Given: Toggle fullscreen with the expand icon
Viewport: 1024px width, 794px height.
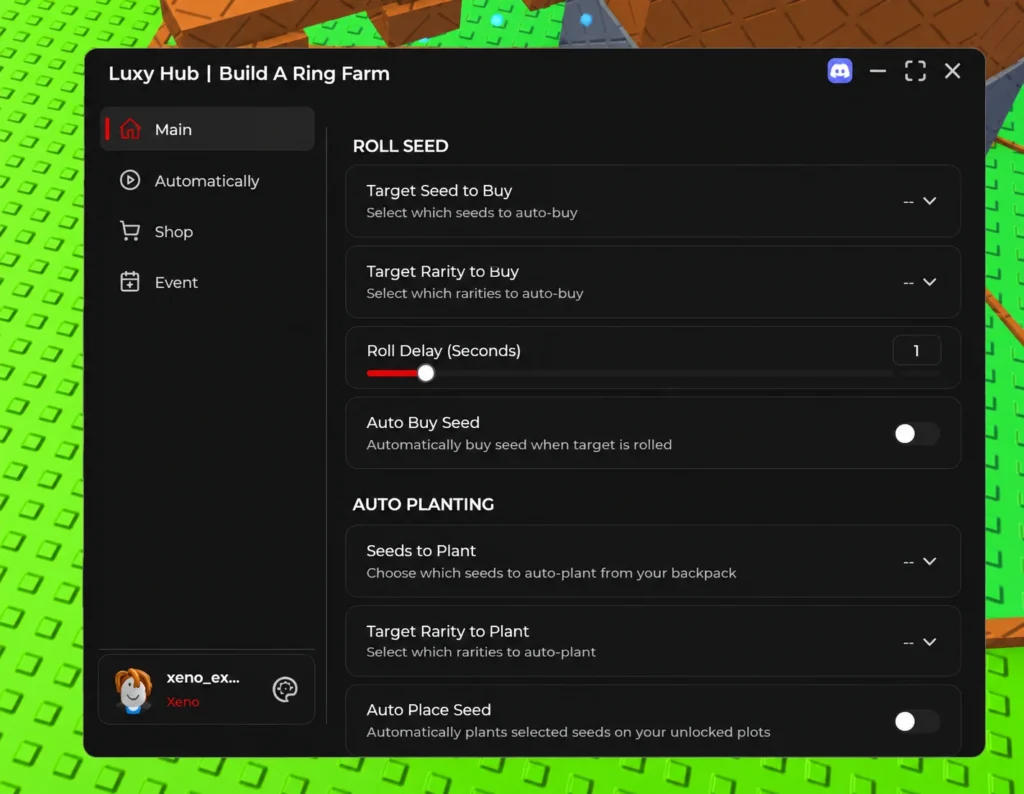Looking at the screenshot, I should [x=915, y=71].
